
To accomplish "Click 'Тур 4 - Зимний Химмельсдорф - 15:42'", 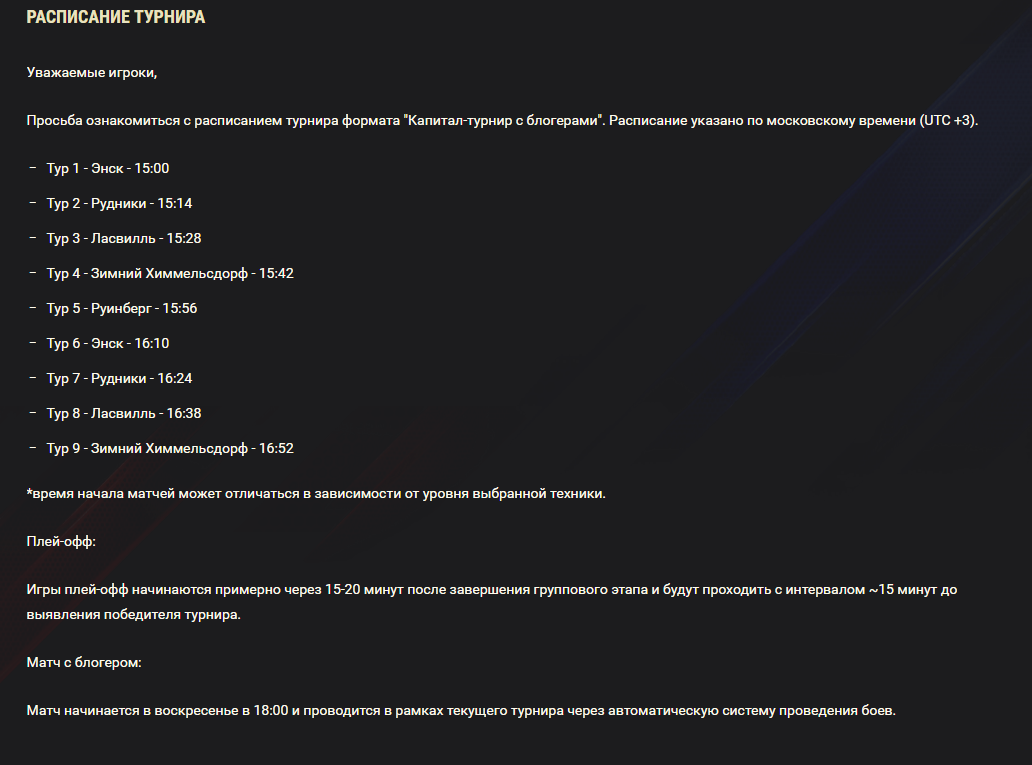I will pyautogui.click(x=170, y=273).
